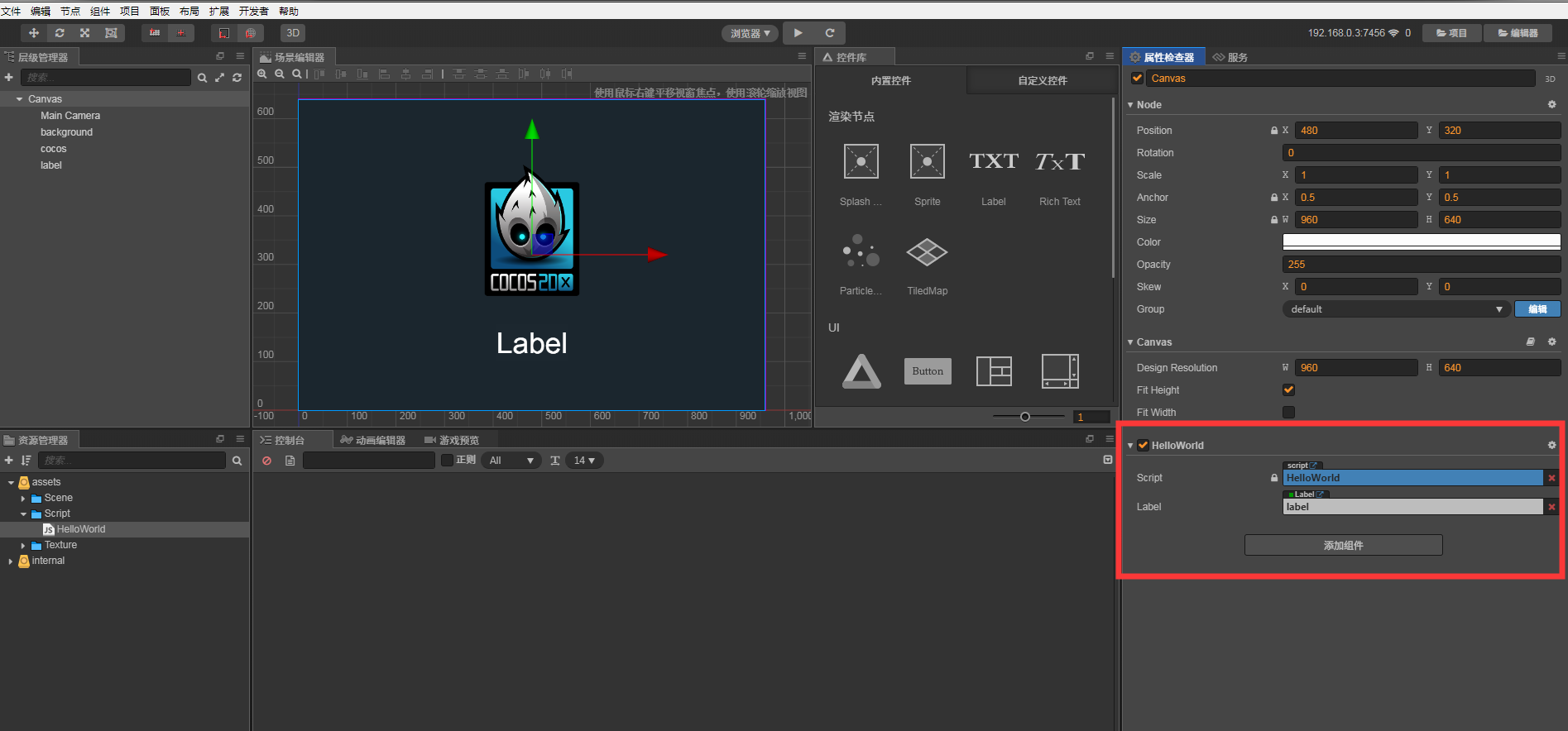The image size is (1568, 731).
Task: Switch to the 服务 tab
Action: (1230, 57)
